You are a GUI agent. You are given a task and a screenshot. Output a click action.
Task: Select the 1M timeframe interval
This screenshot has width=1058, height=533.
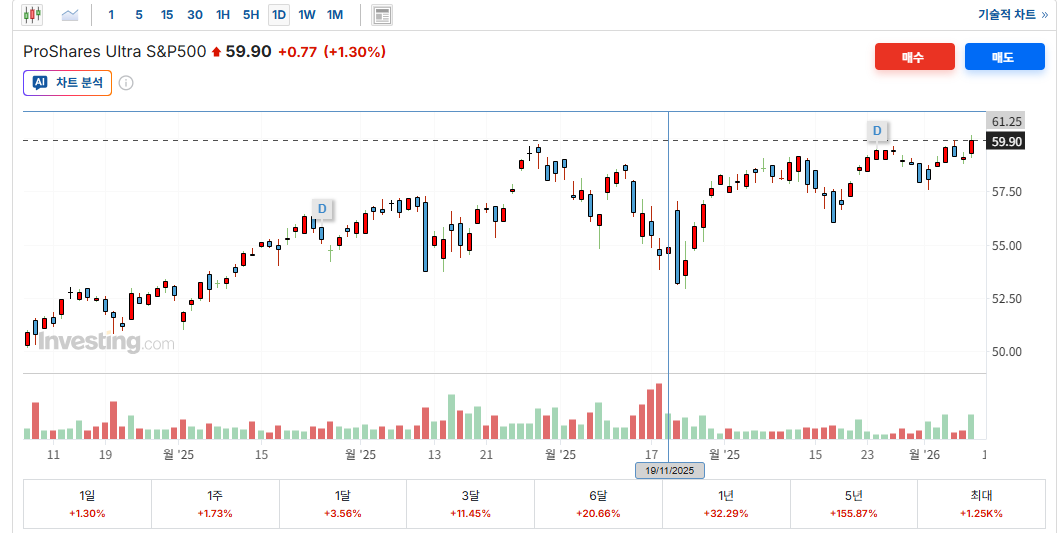pyautogui.click(x=335, y=15)
